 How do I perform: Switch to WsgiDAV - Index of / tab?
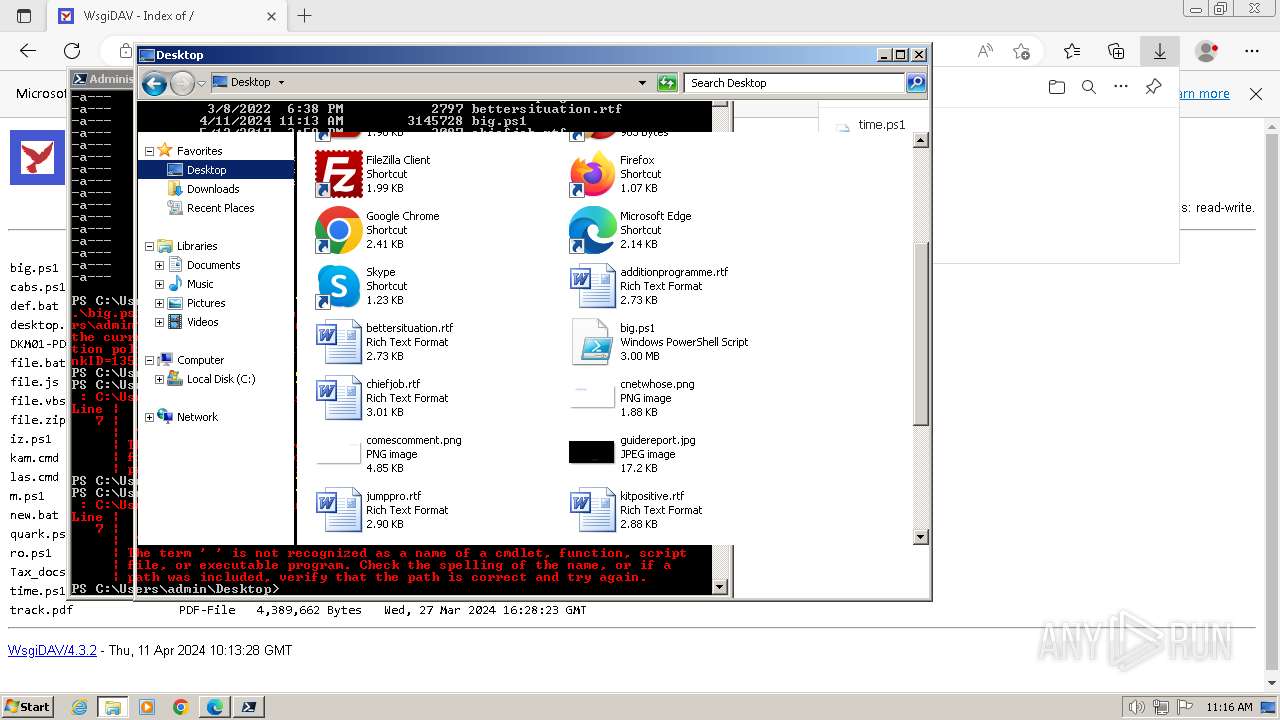(x=168, y=16)
